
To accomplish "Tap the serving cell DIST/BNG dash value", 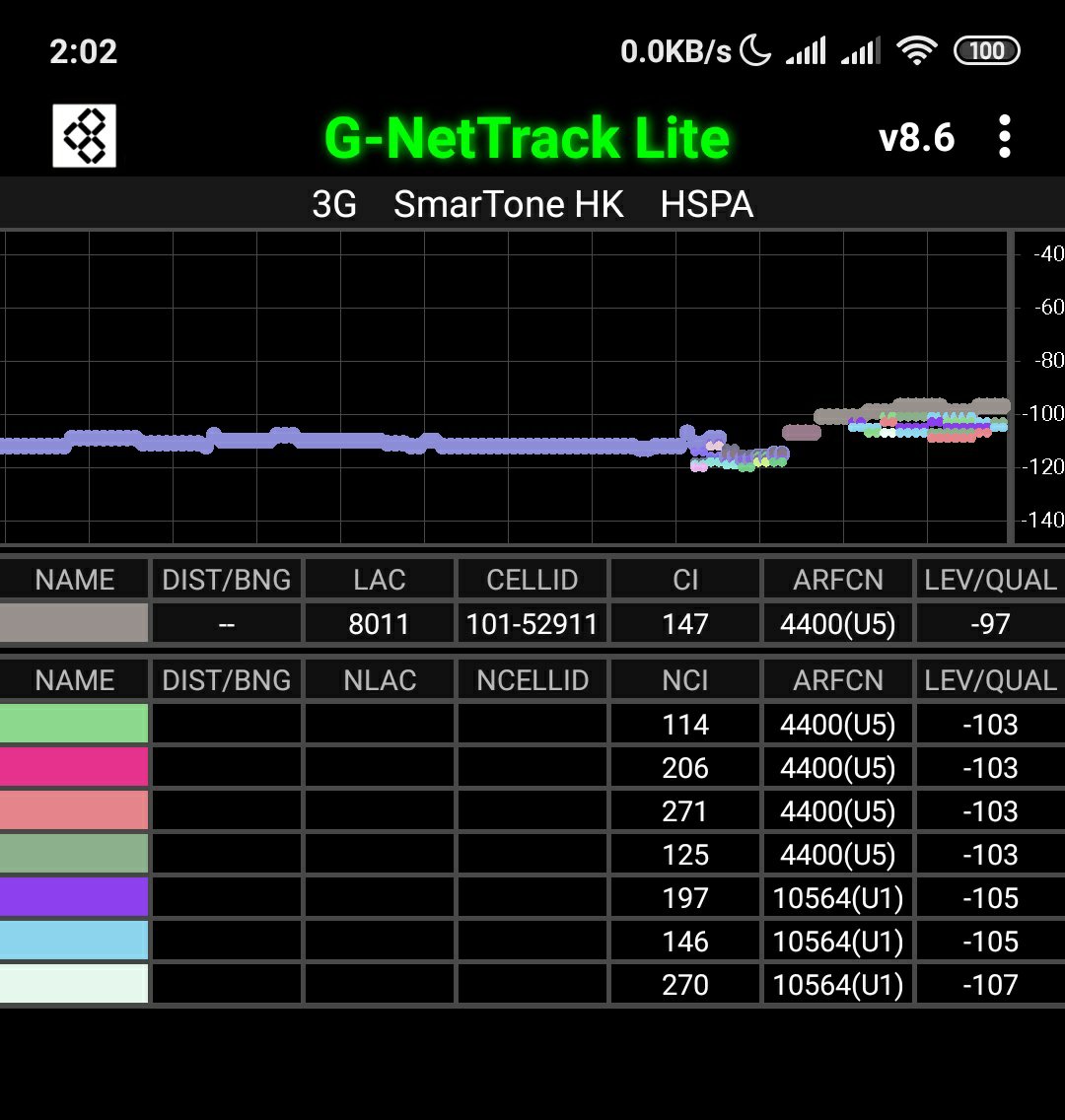I will (x=227, y=623).
